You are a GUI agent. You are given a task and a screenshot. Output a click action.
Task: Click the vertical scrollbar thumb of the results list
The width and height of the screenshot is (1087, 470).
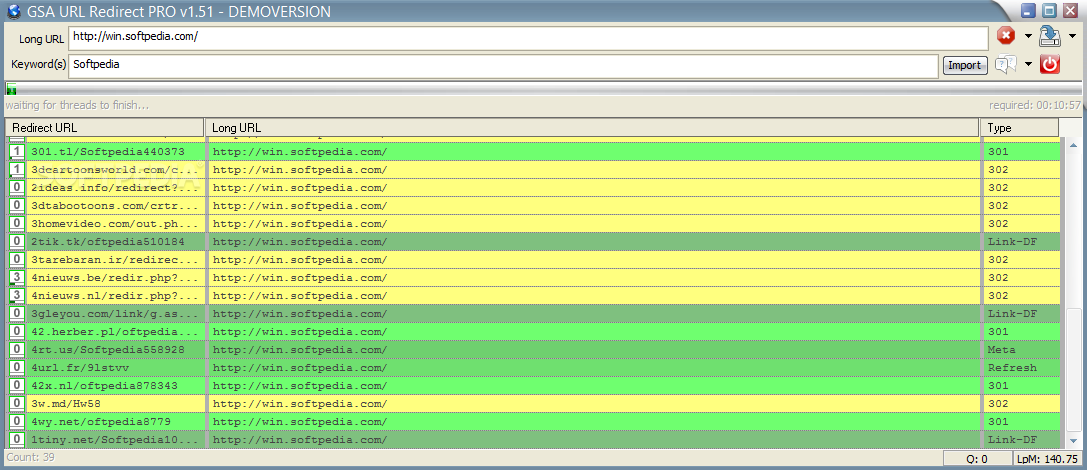click(x=1074, y=369)
